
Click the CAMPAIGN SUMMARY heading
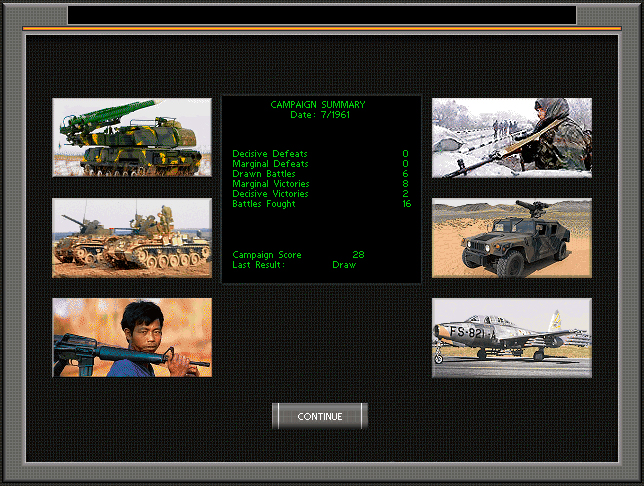point(317,105)
